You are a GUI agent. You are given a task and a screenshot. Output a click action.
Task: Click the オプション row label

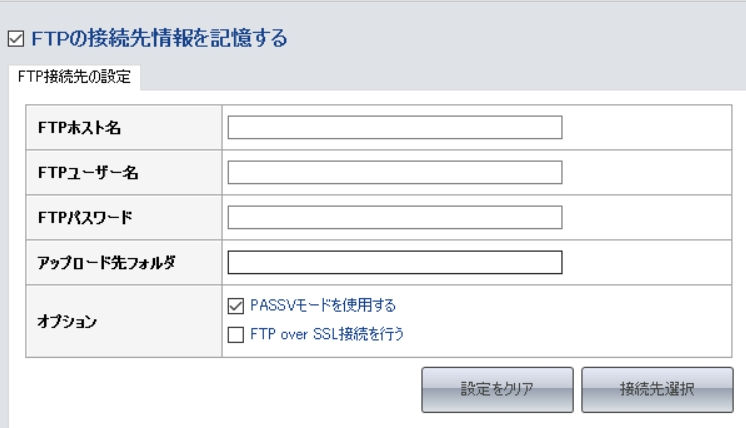pos(67,321)
